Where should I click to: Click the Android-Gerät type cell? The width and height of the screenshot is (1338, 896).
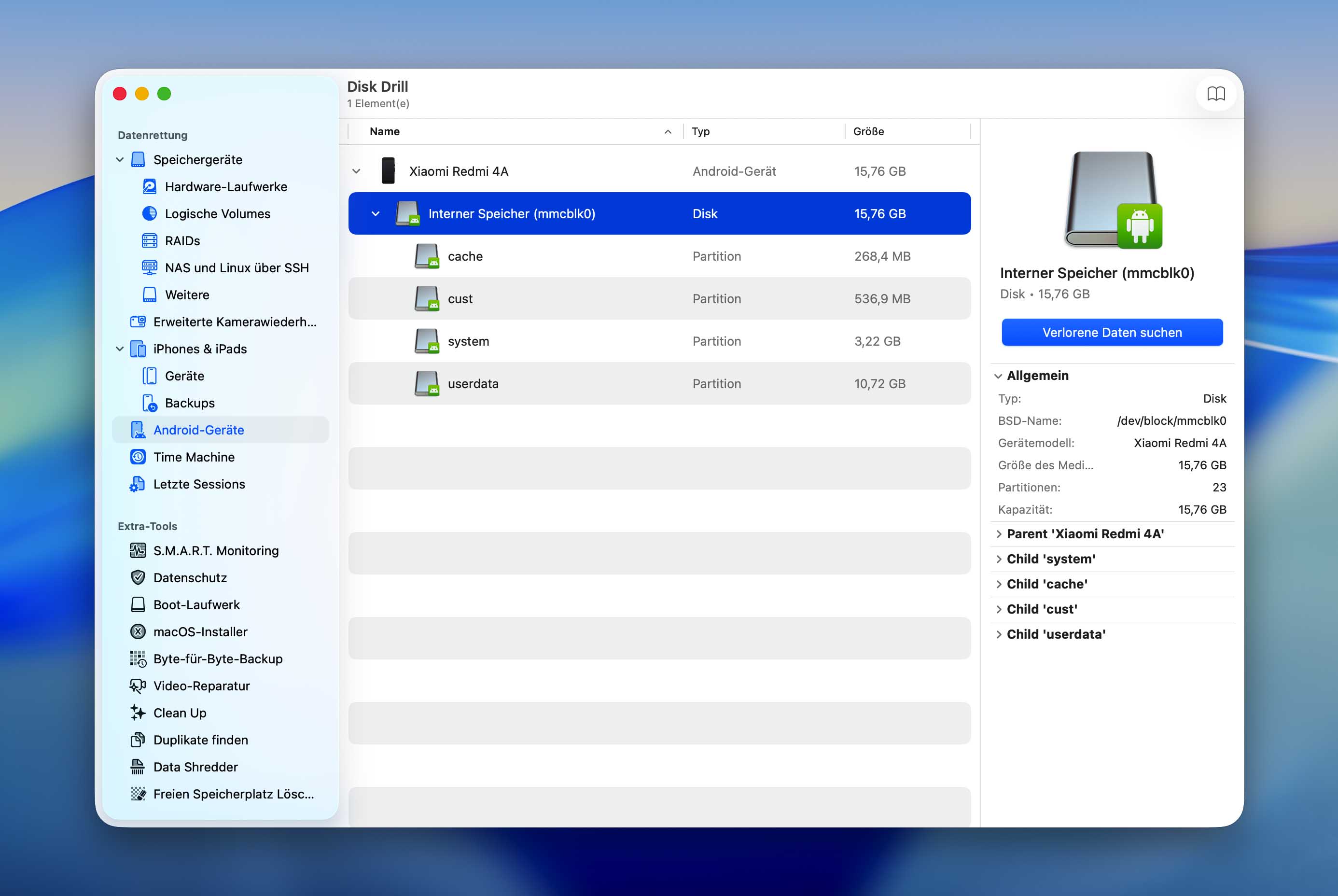(x=734, y=171)
